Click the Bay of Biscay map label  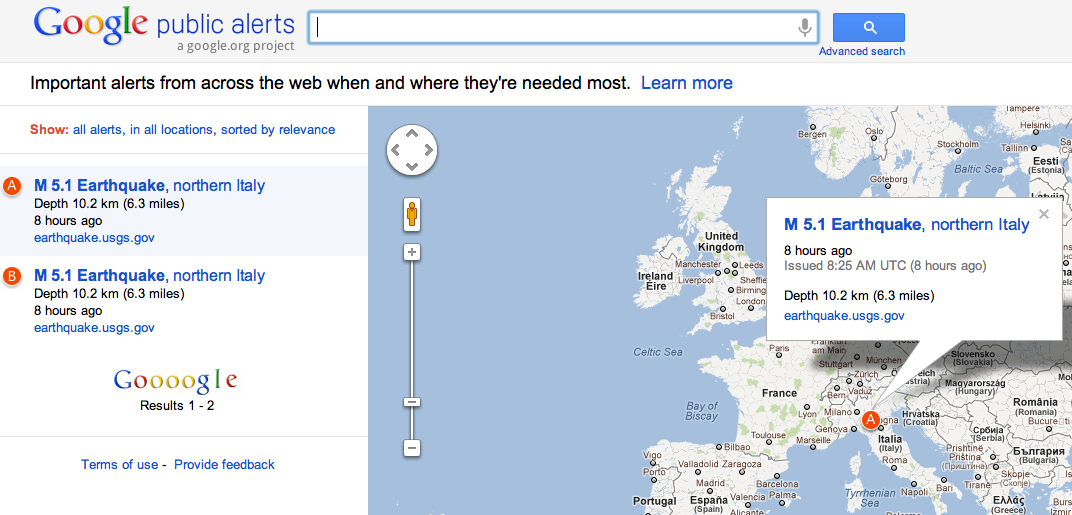click(701, 411)
